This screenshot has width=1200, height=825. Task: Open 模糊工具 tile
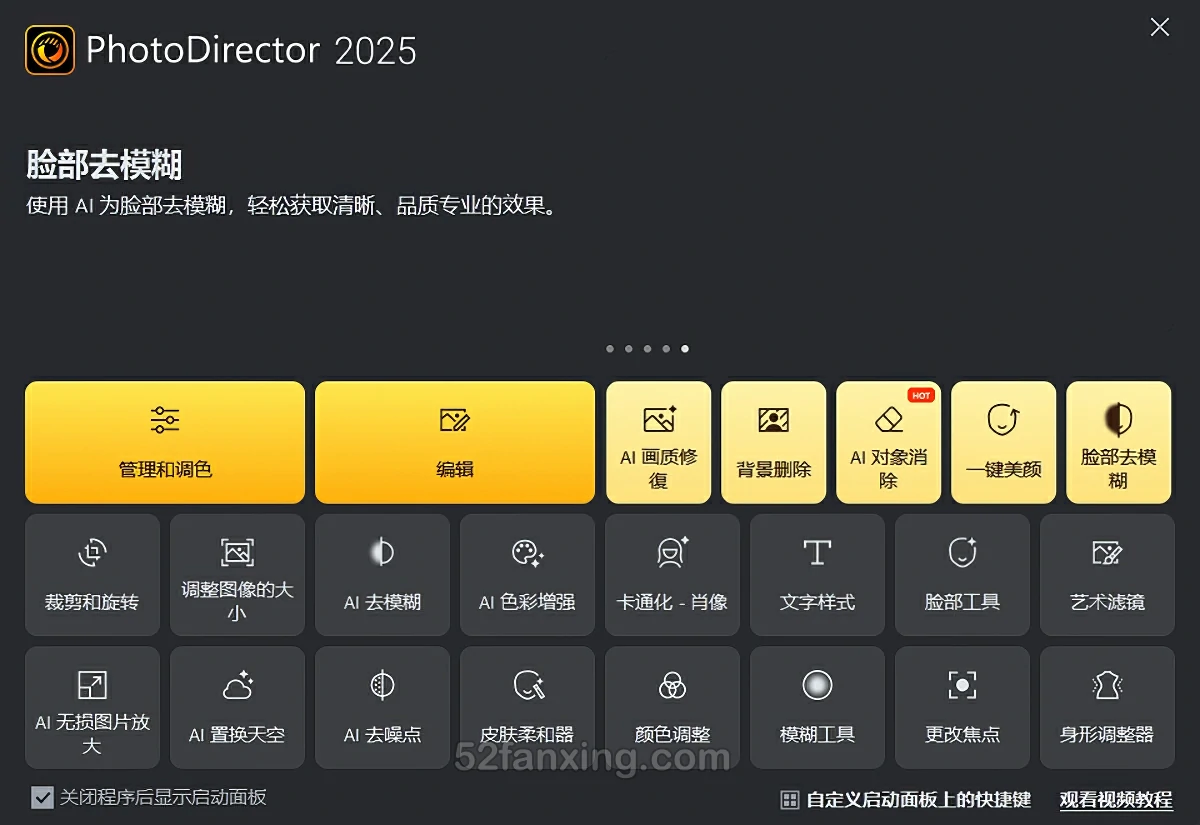coord(817,707)
